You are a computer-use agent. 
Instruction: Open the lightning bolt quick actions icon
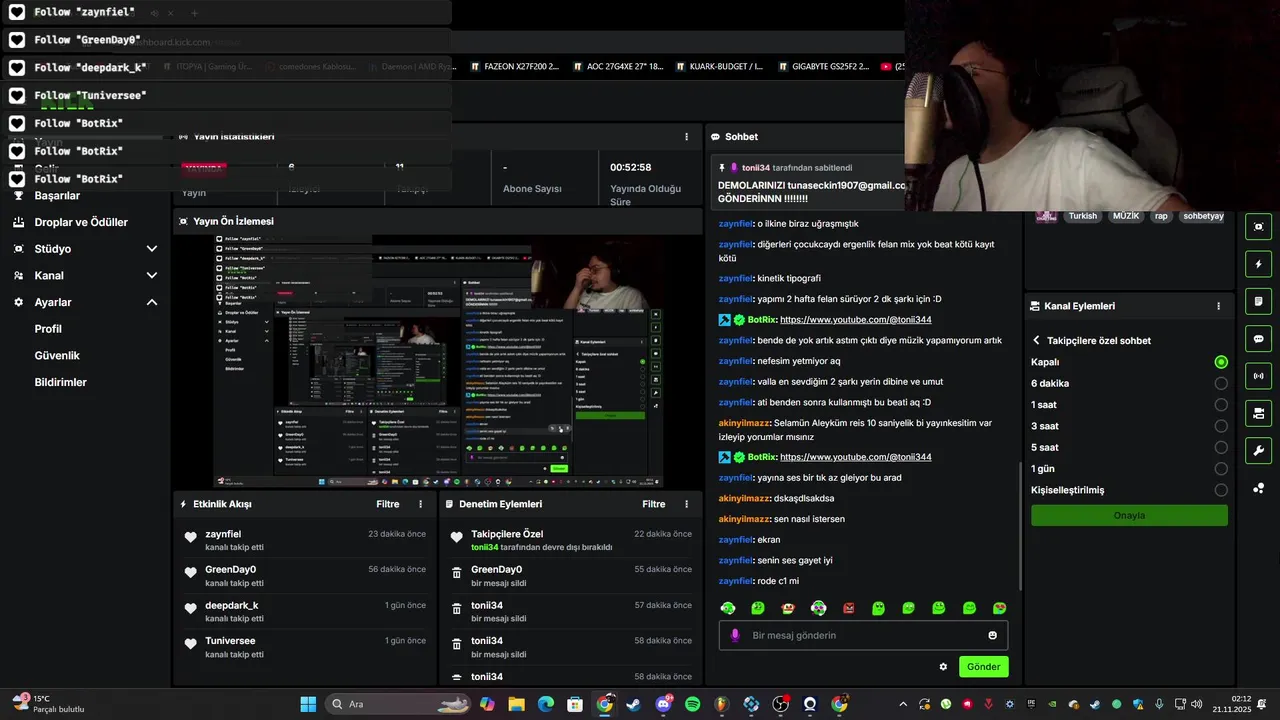(x=1258, y=264)
